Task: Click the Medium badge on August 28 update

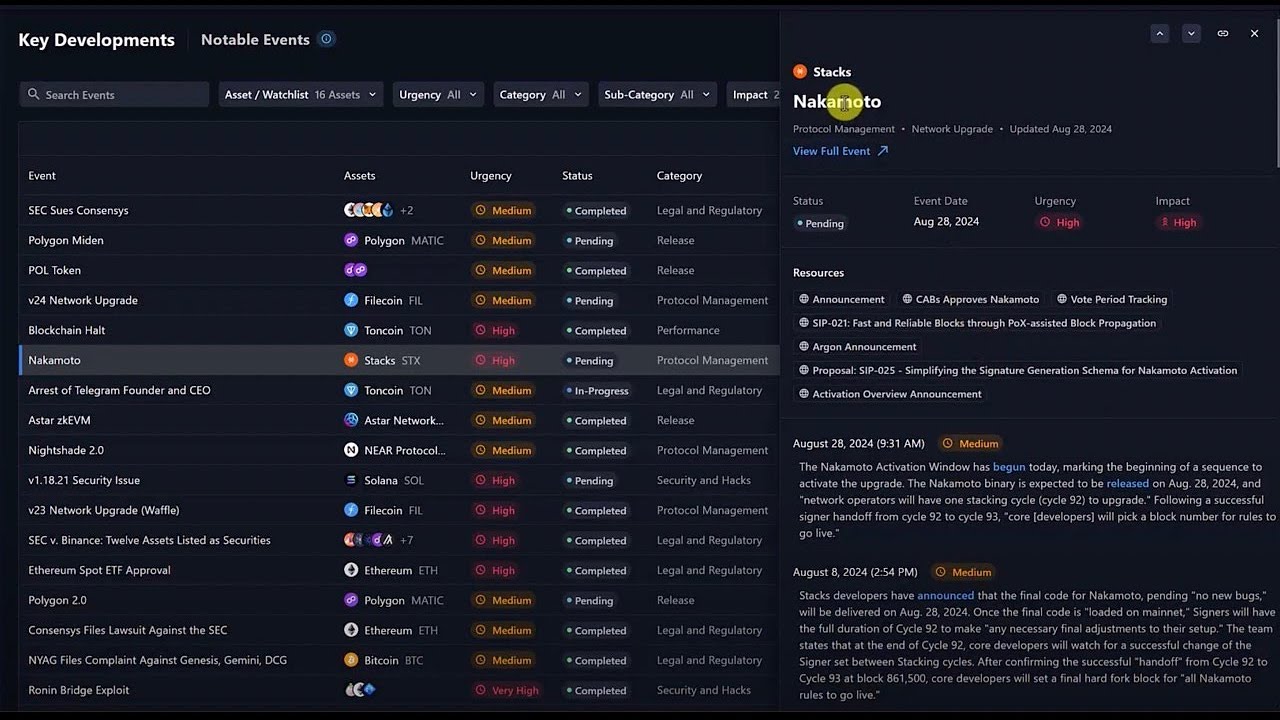Action: pyautogui.click(x=970, y=443)
